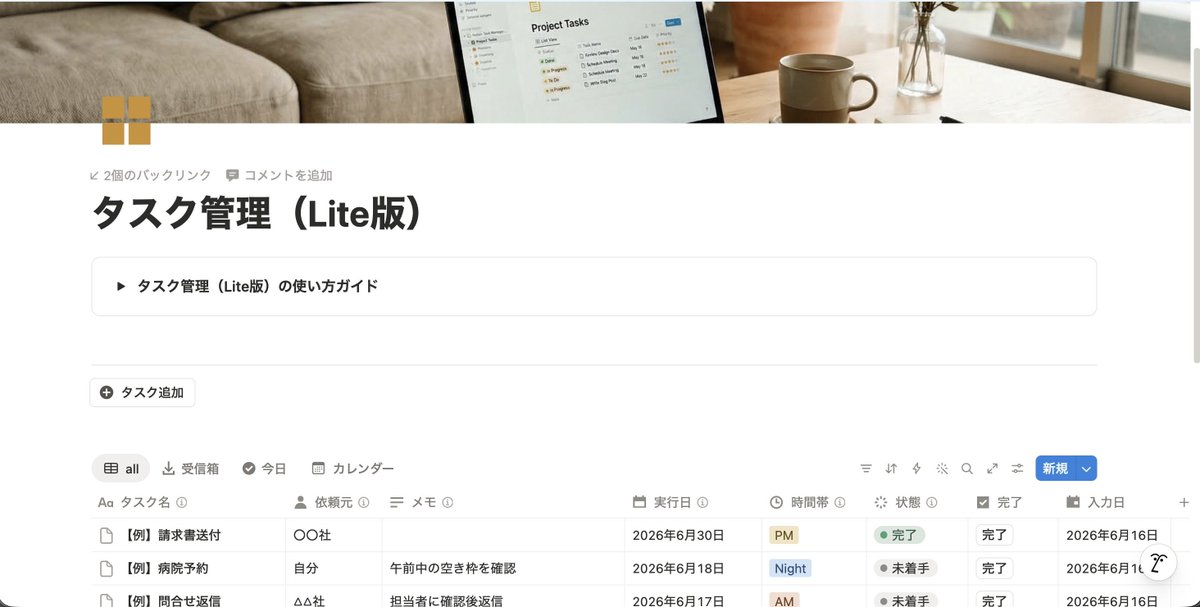Open database search magnifier icon

tap(967, 468)
